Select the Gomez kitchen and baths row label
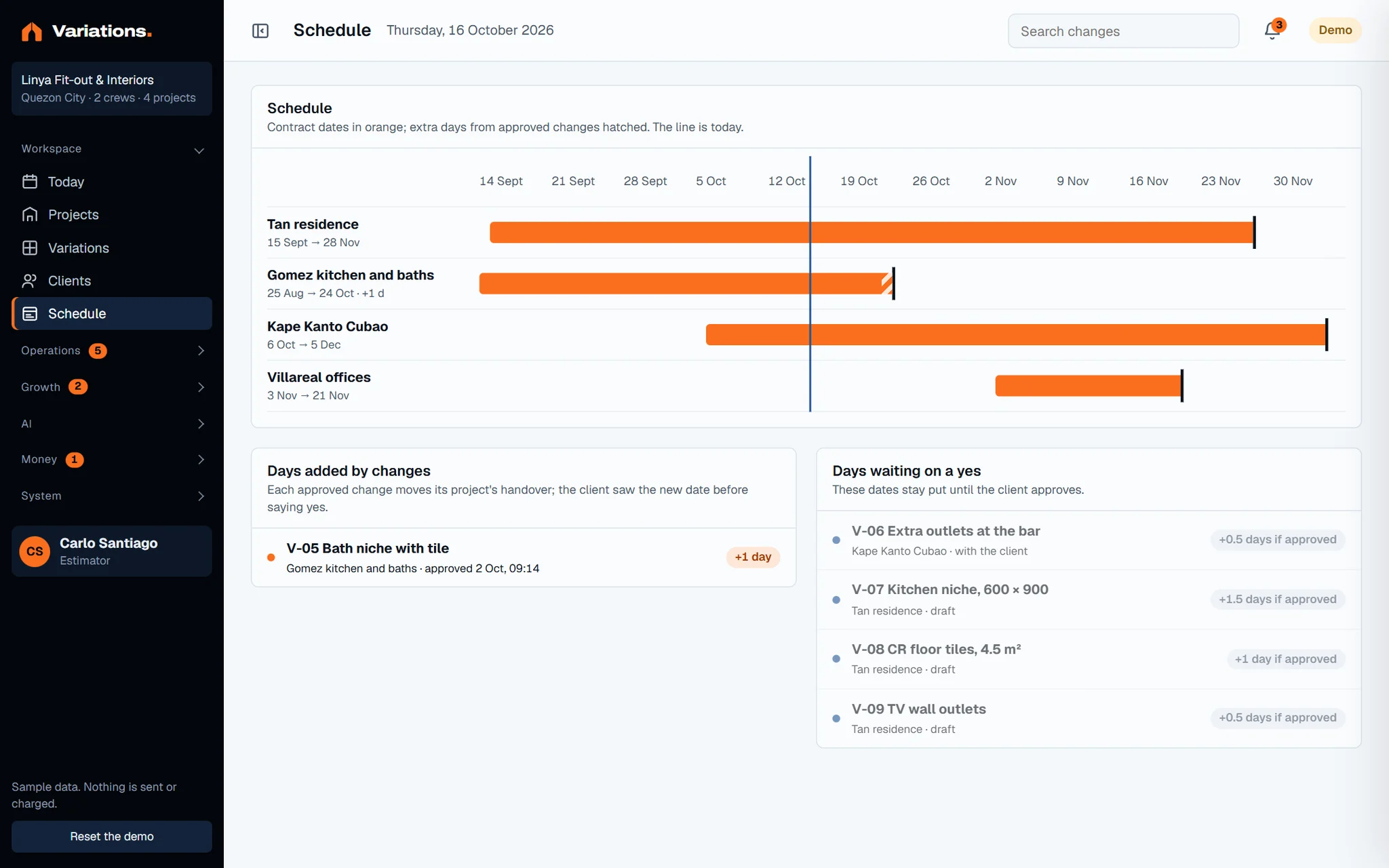This screenshot has width=1389, height=868. pyautogui.click(x=351, y=275)
